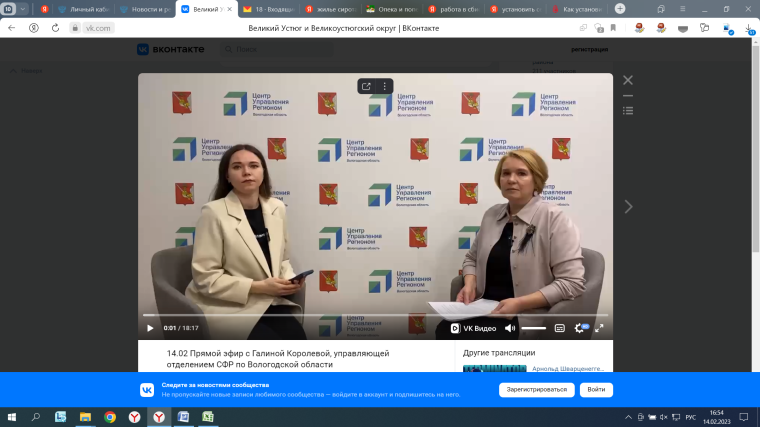Click the muted system volume tray icon

coord(664,417)
